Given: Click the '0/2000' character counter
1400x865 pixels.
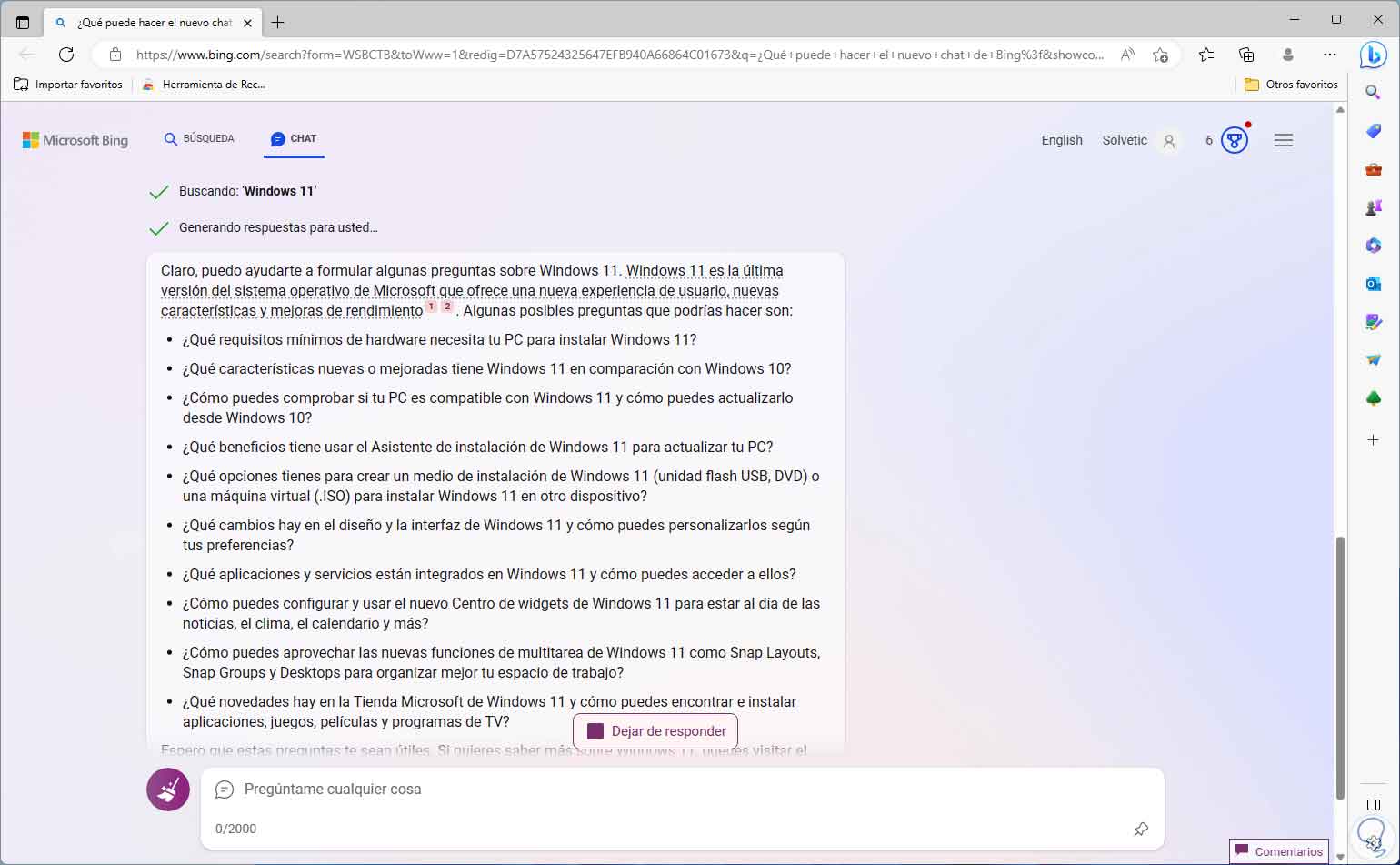Looking at the screenshot, I should 235,829.
